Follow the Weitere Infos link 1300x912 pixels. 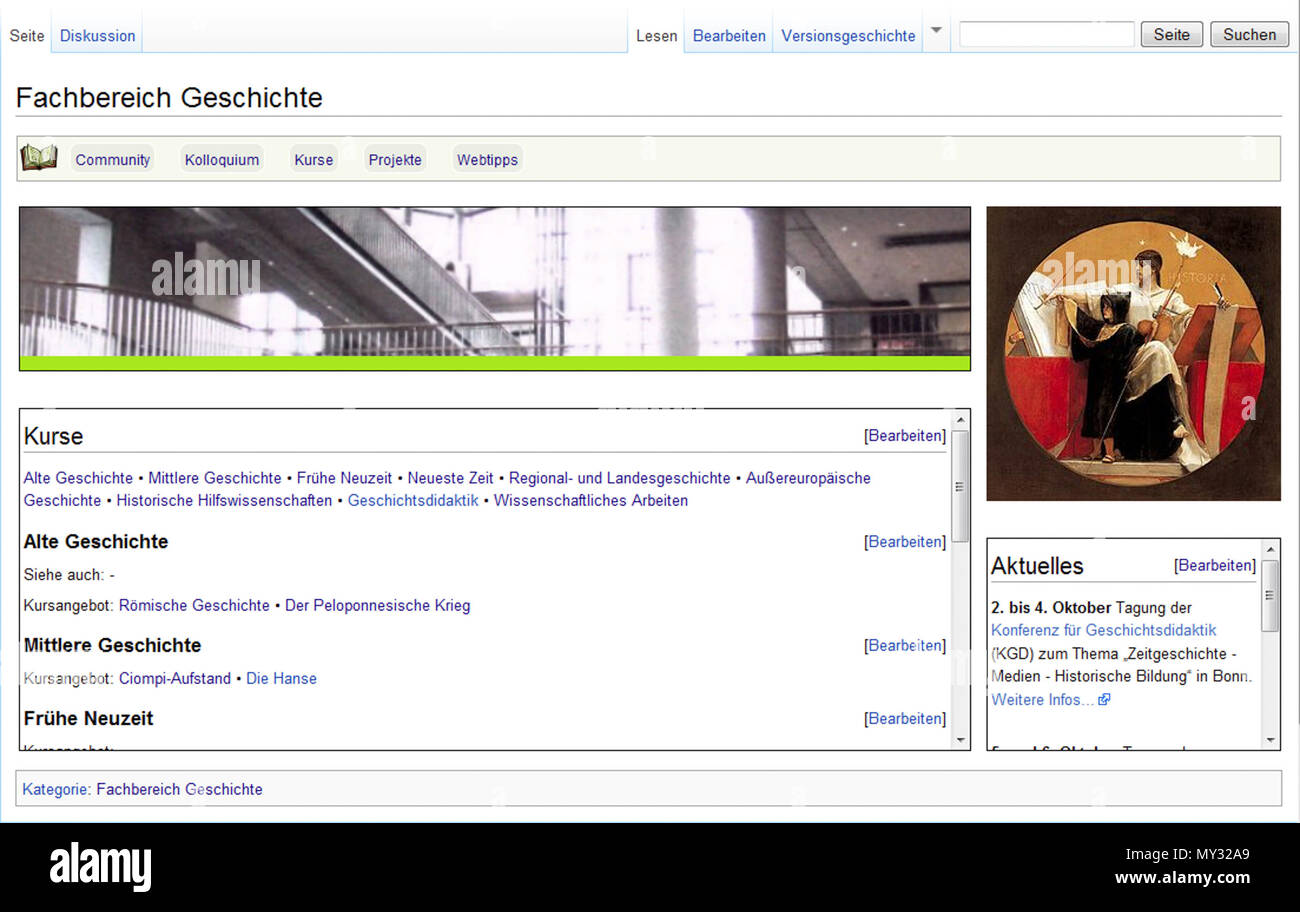click(x=1043, y=700)
